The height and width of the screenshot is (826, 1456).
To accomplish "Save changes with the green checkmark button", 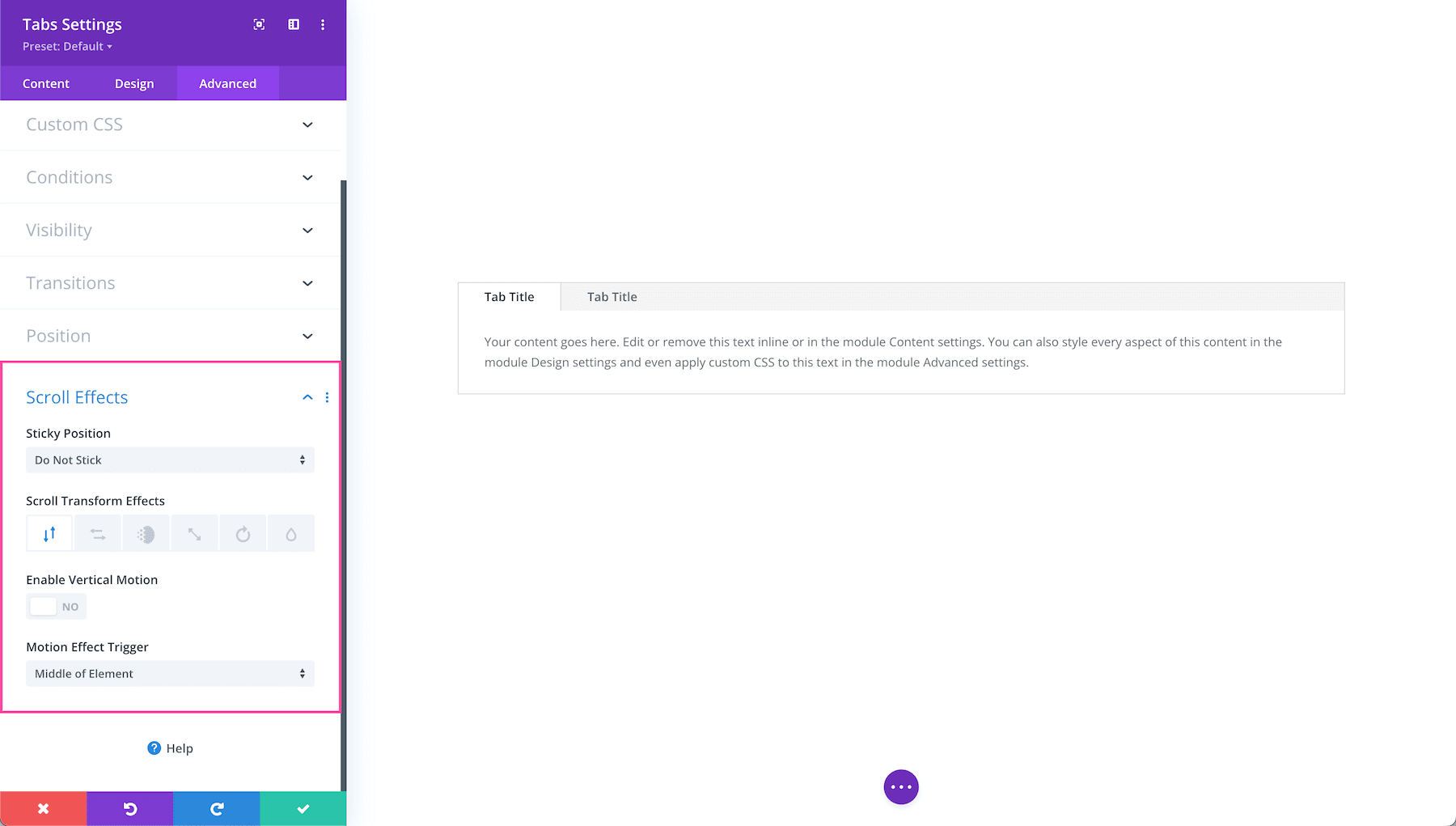I will click(303, 808).
